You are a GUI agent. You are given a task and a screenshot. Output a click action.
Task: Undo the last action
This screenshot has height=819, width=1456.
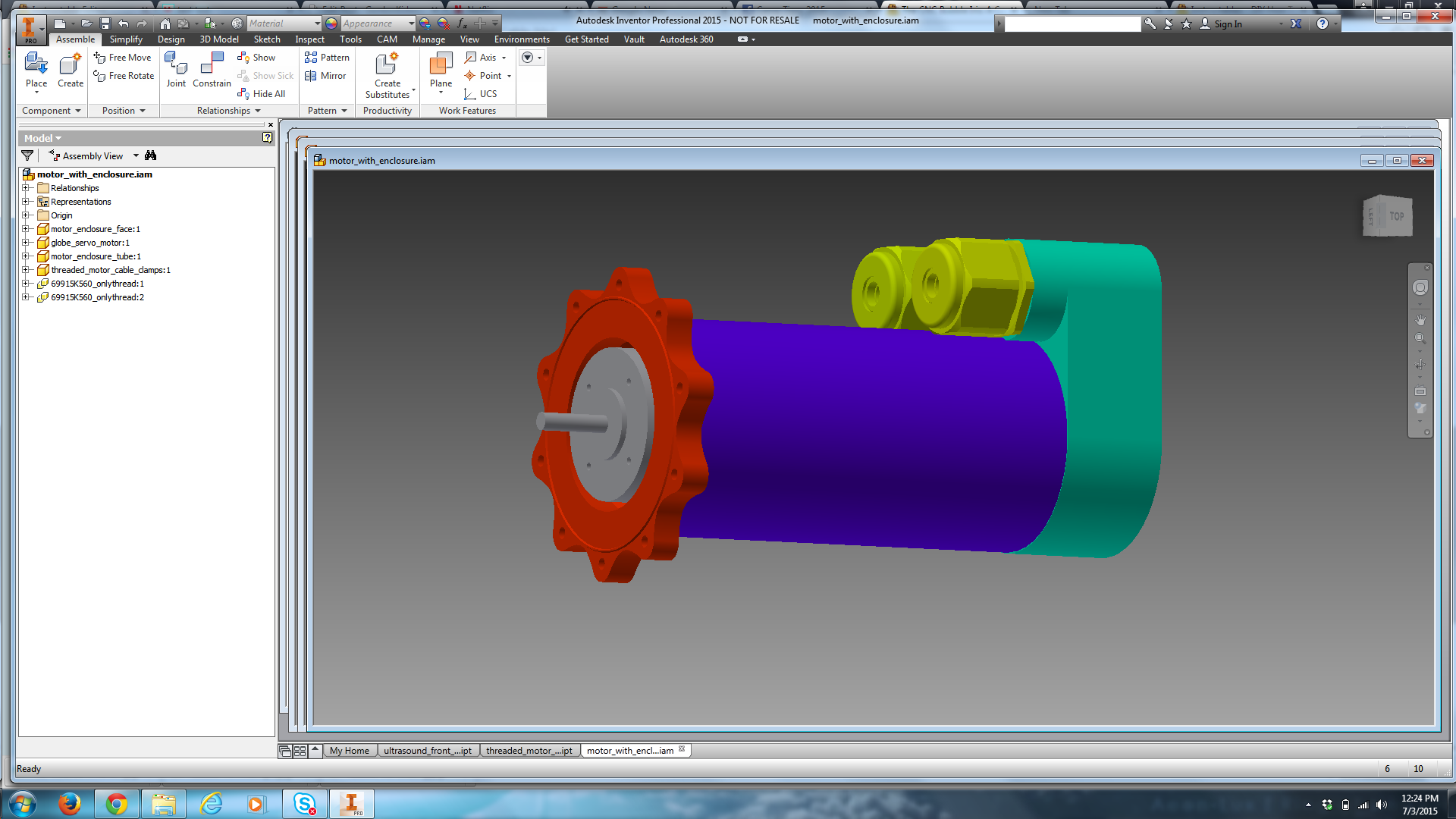tap(124, 24)
